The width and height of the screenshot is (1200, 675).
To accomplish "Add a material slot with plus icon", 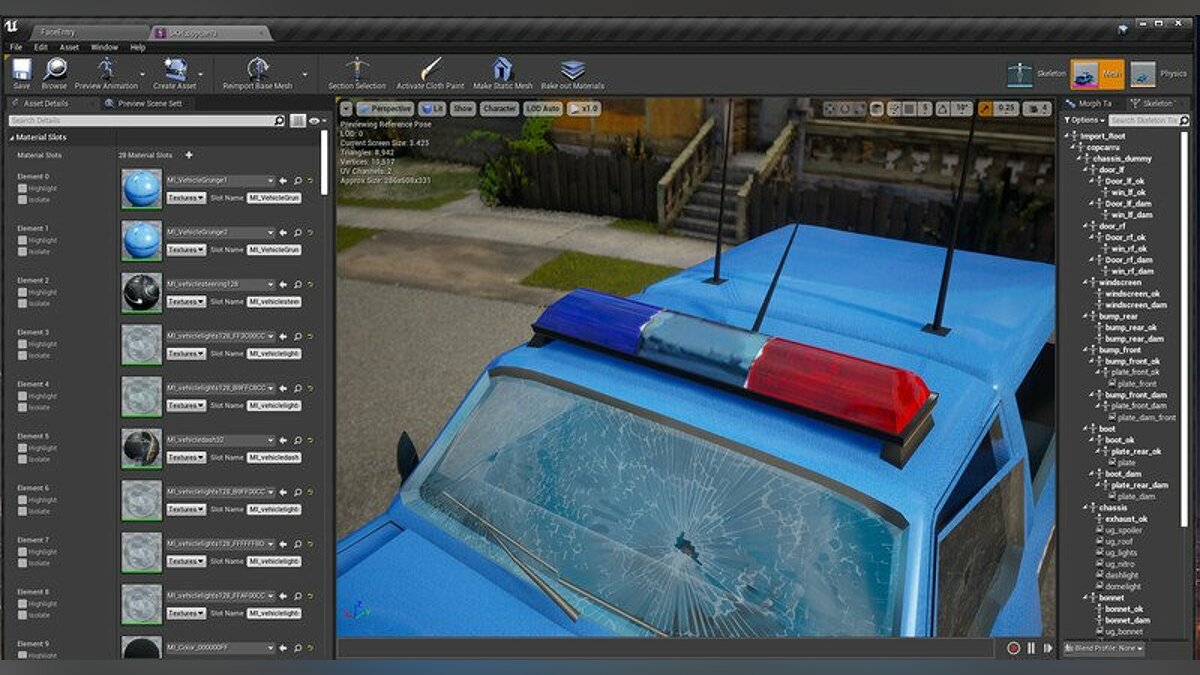I will [x=189, y=155].
